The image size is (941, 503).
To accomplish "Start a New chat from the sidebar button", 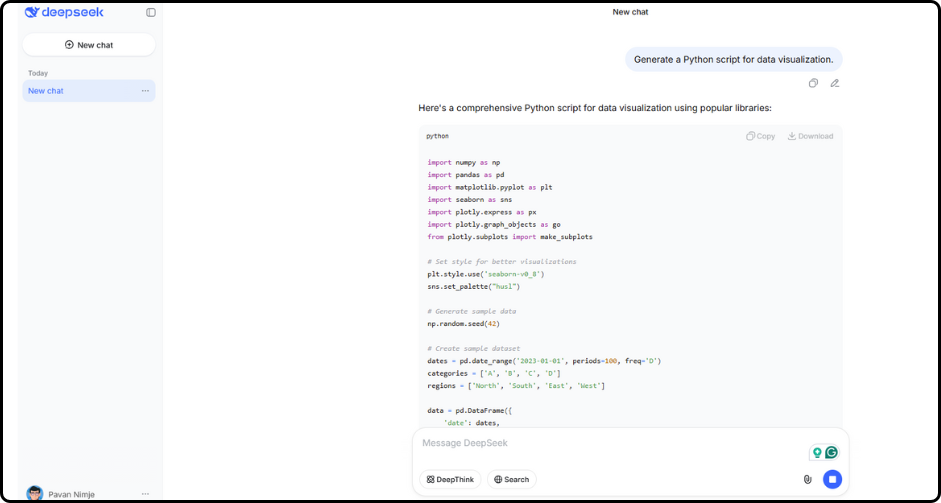I will [x=89, y=45].
